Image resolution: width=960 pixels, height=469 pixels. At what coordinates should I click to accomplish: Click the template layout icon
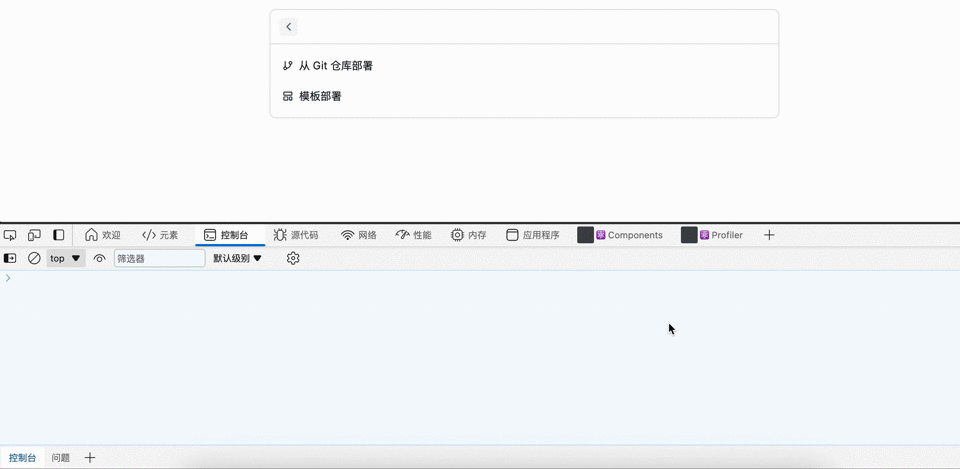coord(287,96)
